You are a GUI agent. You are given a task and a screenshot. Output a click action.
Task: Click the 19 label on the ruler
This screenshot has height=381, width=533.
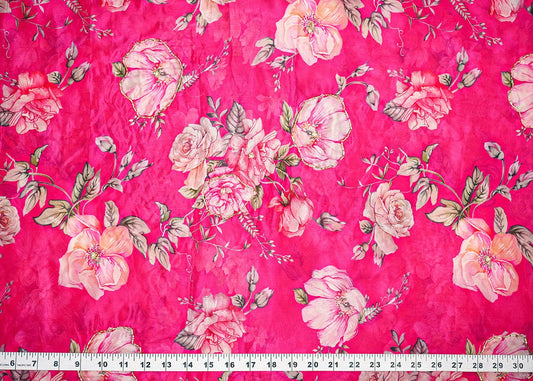[293, 364]
